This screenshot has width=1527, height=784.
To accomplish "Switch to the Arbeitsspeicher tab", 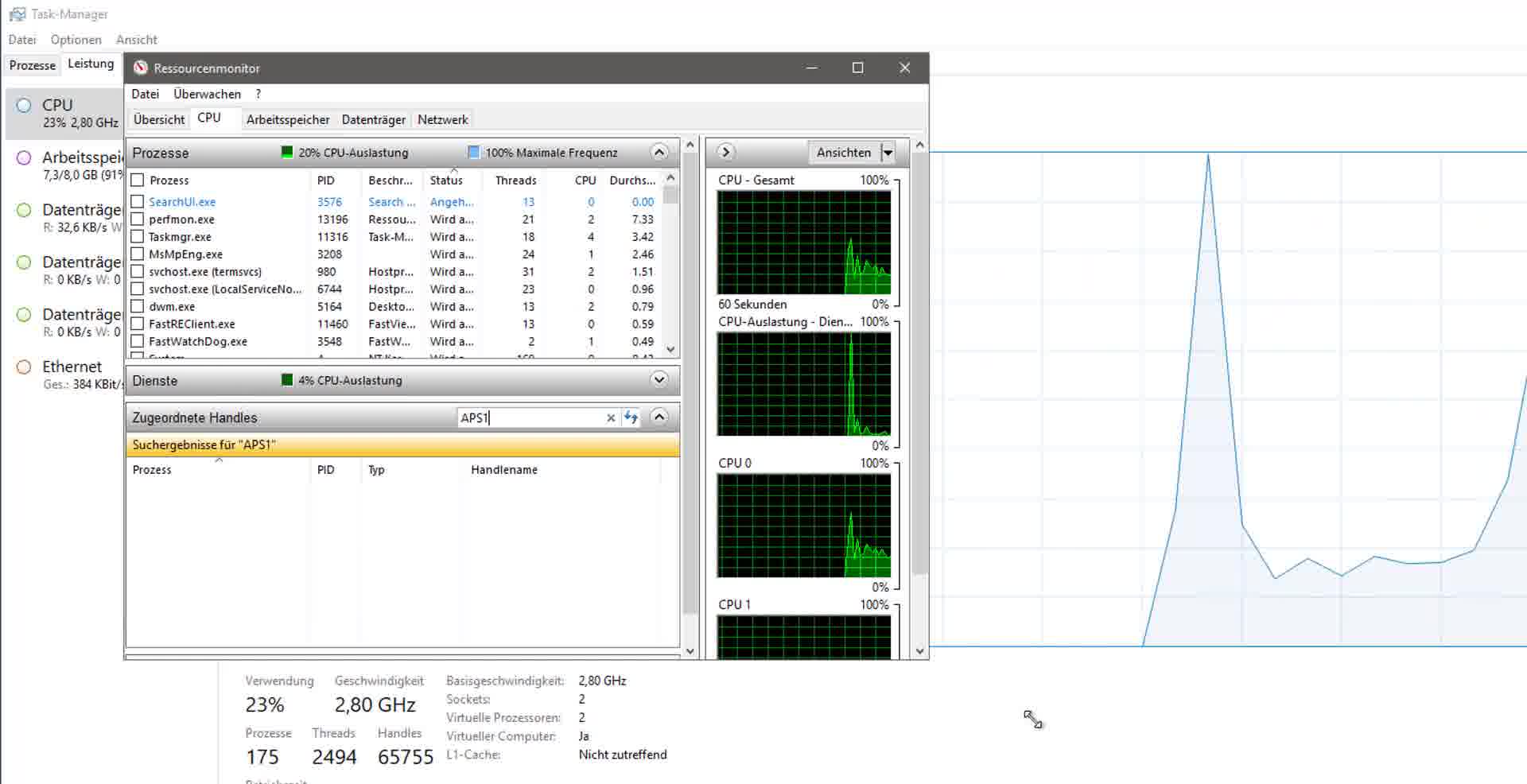I will point(288,119).
